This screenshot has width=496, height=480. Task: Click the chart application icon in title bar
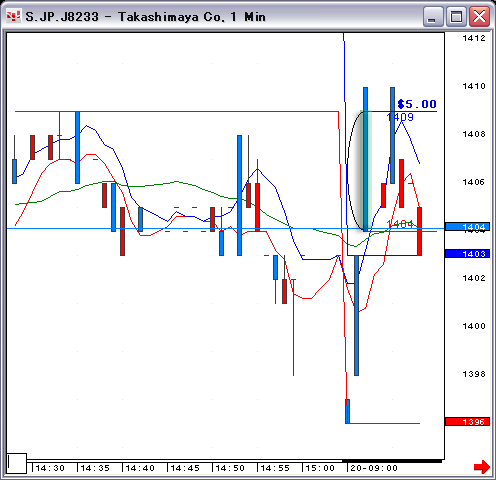point(14,16)
